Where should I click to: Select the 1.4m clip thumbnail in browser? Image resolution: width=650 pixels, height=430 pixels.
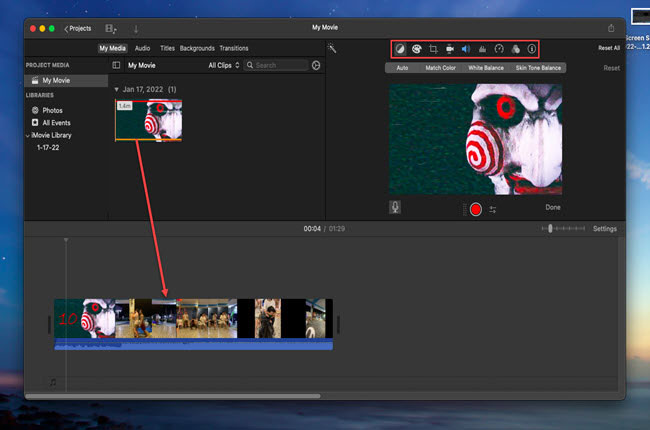click(148, 120)
